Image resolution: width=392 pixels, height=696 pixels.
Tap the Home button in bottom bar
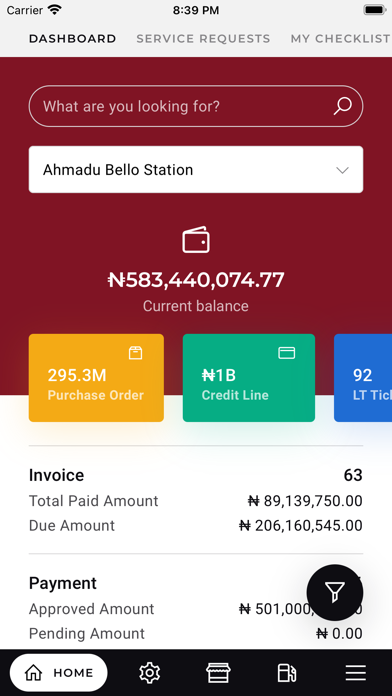pos(59,673)
